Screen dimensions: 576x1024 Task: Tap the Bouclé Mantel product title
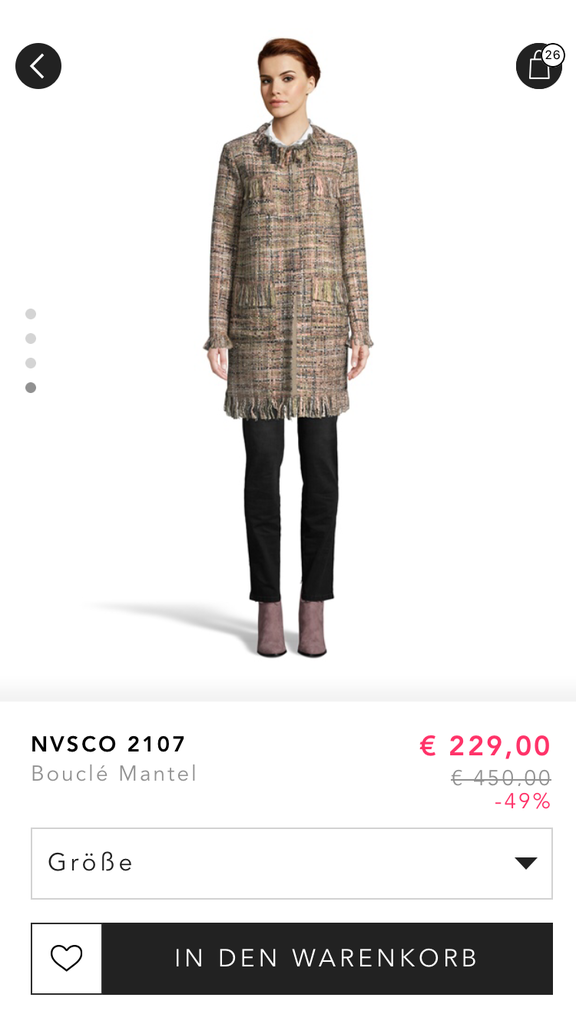[x=114, y=774]
